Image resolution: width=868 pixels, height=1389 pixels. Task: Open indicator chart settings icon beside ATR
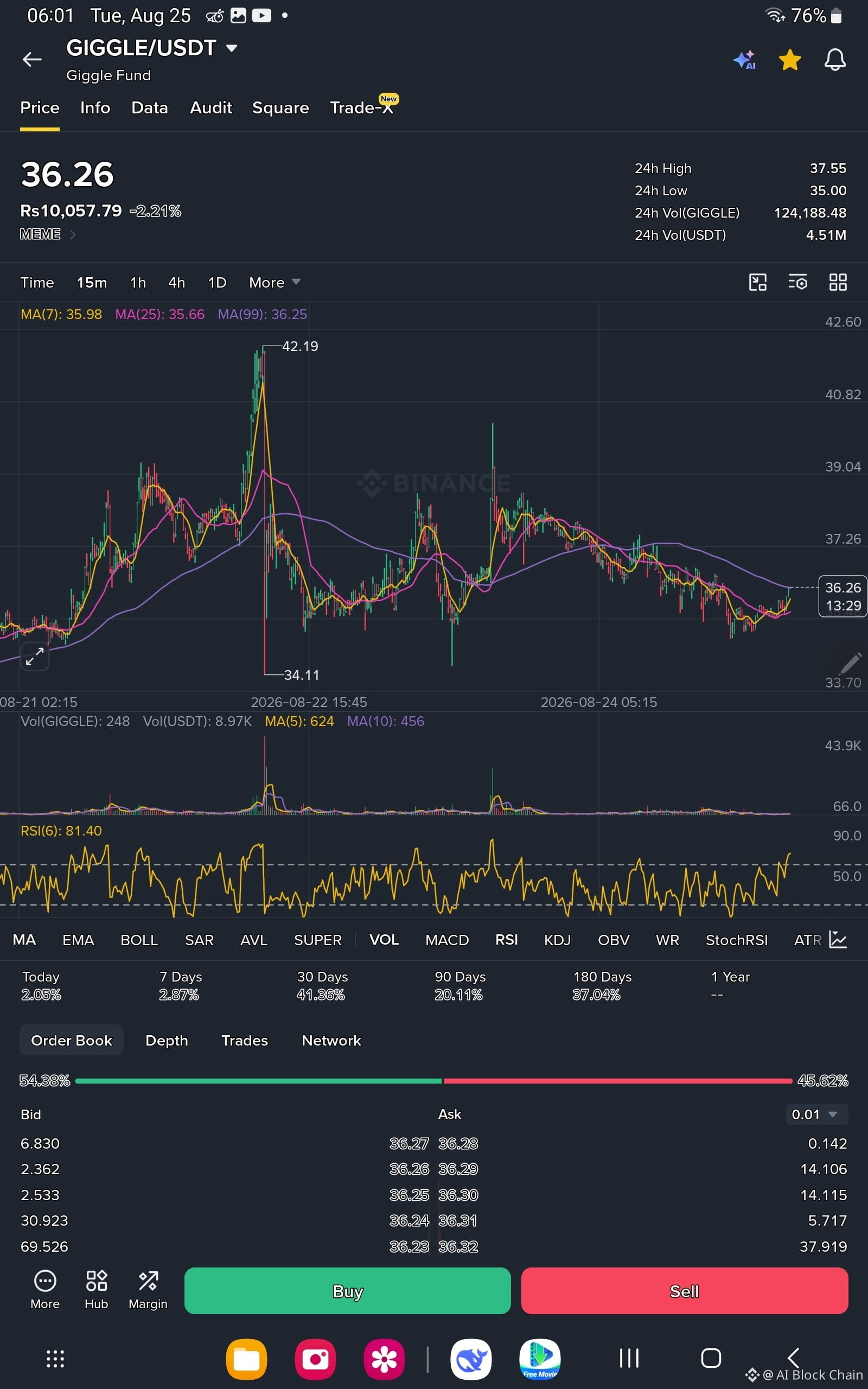pos(838,940)
